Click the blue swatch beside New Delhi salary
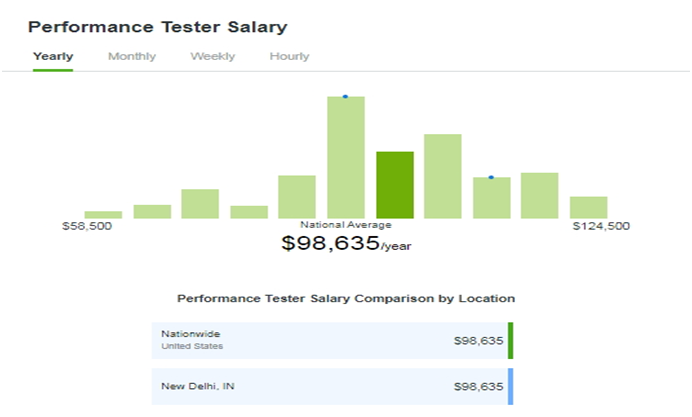The height and width of the screenshot is (417, 692). coord(511,387)
